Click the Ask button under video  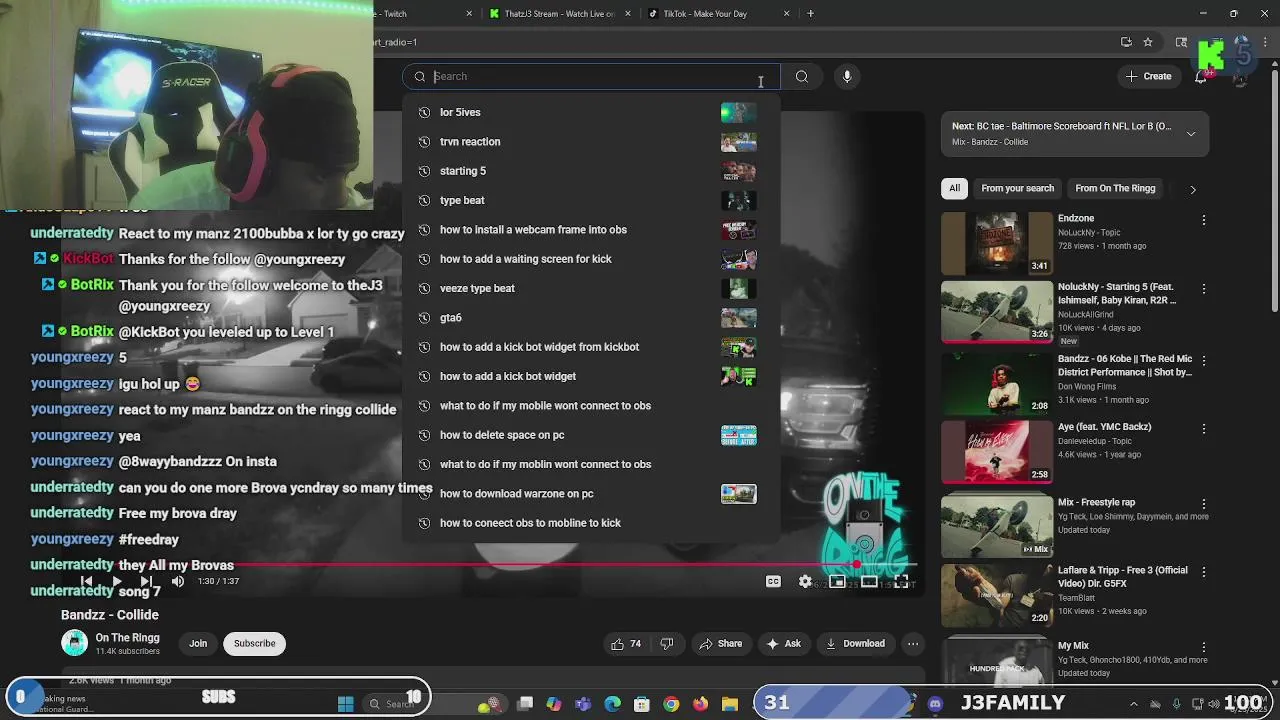pos(783,644)
